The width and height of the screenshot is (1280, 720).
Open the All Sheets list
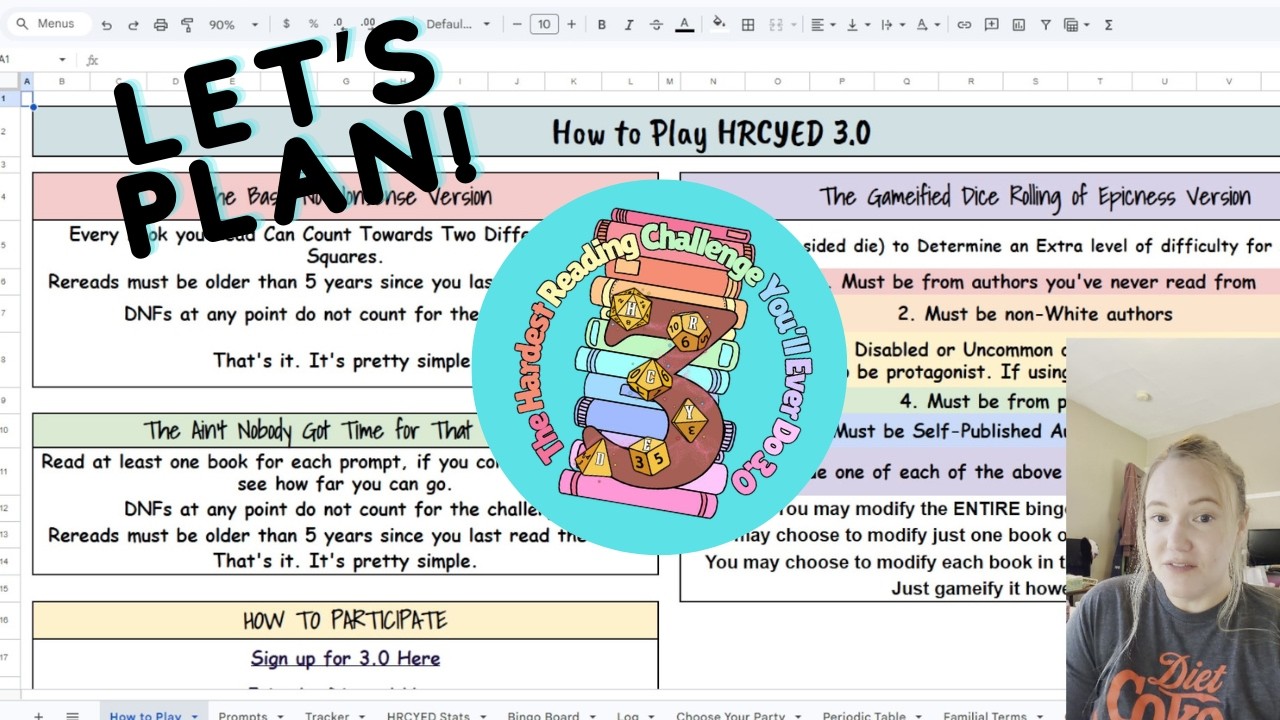tap(72, 715)
